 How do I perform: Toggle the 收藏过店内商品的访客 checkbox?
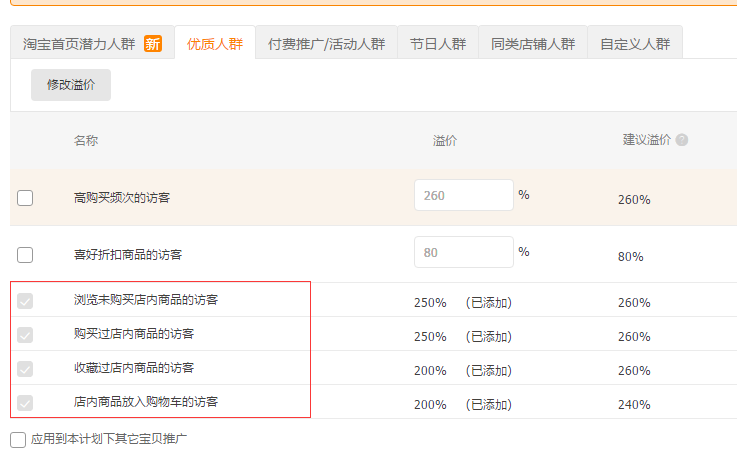click(x=25, y=369)
